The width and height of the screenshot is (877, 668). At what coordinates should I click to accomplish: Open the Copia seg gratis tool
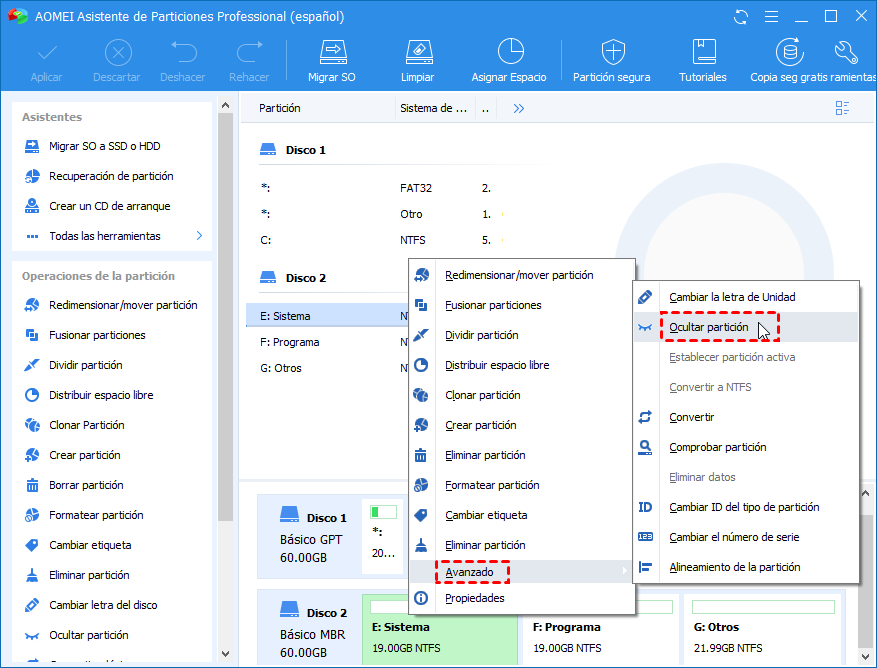790,60
